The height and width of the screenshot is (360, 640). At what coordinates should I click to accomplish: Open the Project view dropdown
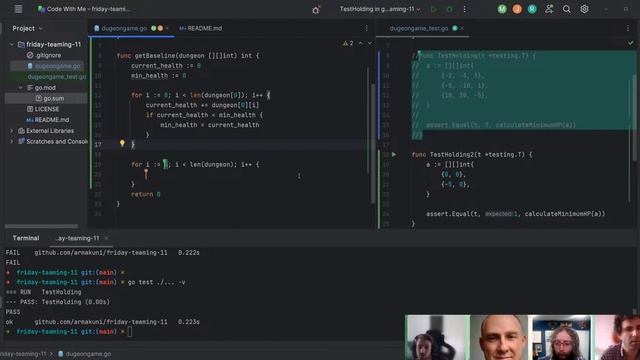27,29
